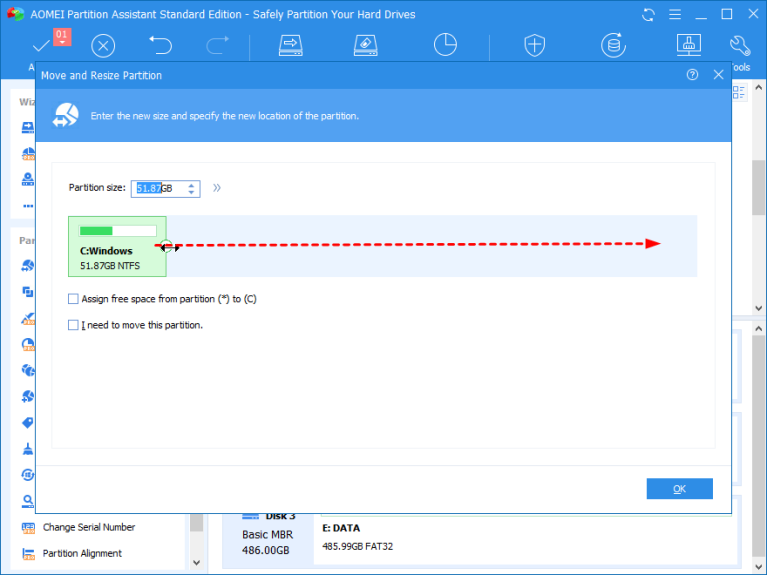Screen dimensions: 768x576
Task: Check I need to move this partition
Action: [x=73, y=325]
